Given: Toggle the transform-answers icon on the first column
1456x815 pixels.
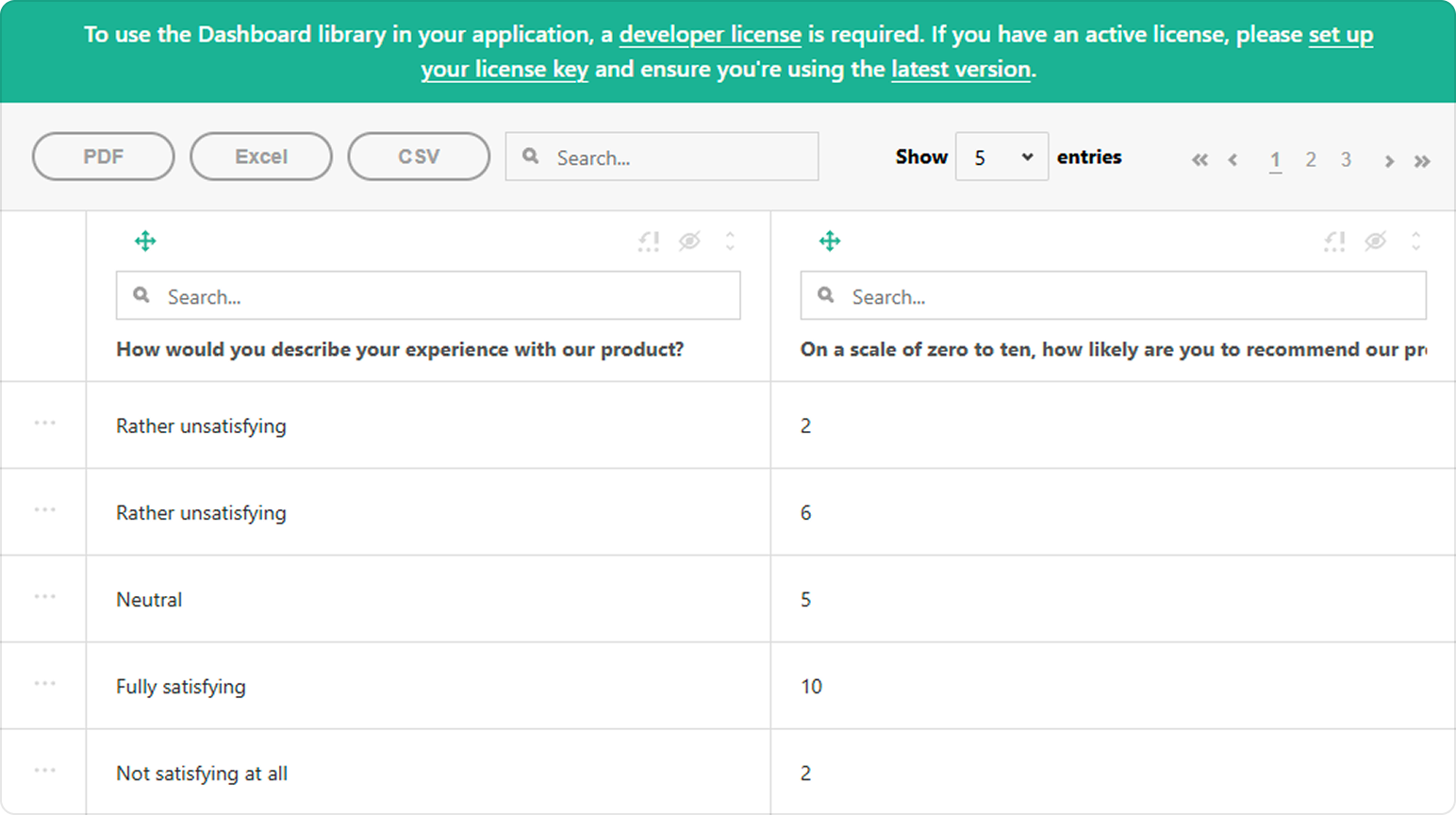Looking at the screenshot, I should tap(648, 241).
